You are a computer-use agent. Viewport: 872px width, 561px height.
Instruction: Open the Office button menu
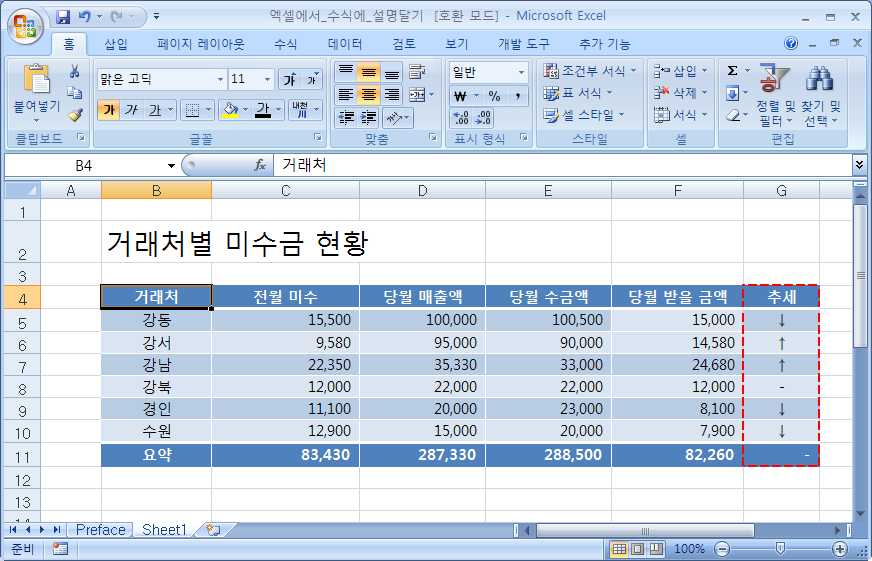(x=26, y=26)
